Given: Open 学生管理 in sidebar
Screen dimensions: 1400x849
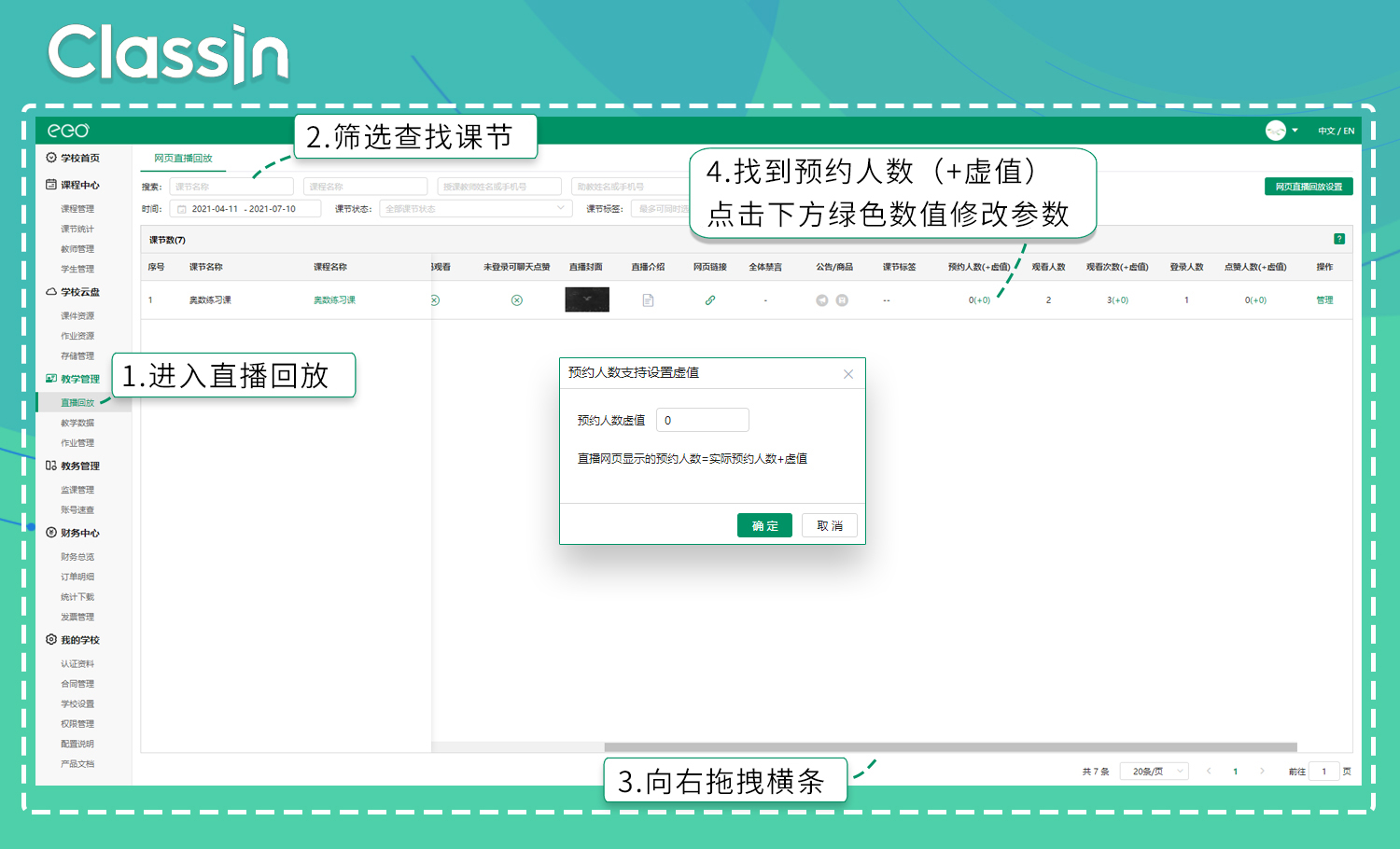Looking at the screenshot, I should 77,269.
